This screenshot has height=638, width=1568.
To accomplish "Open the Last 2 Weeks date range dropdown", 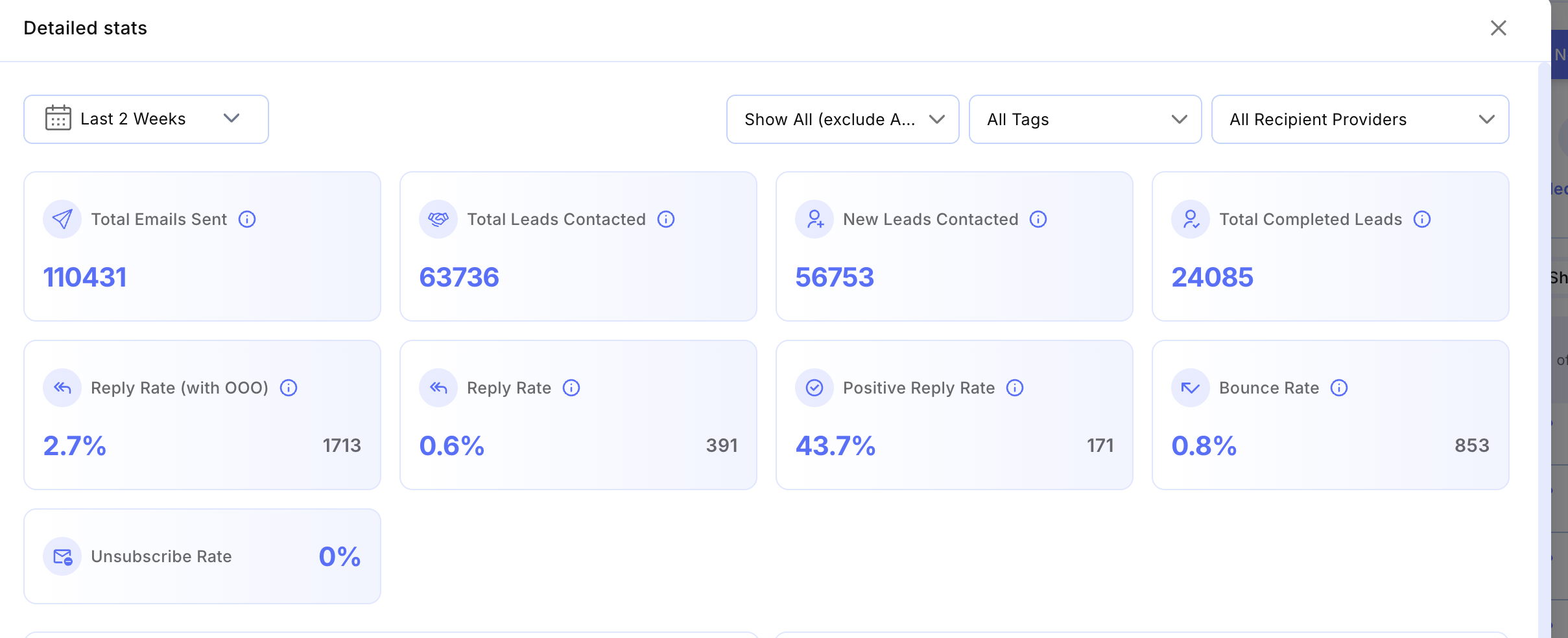I will pyautogui.click(x=146, y=119).
